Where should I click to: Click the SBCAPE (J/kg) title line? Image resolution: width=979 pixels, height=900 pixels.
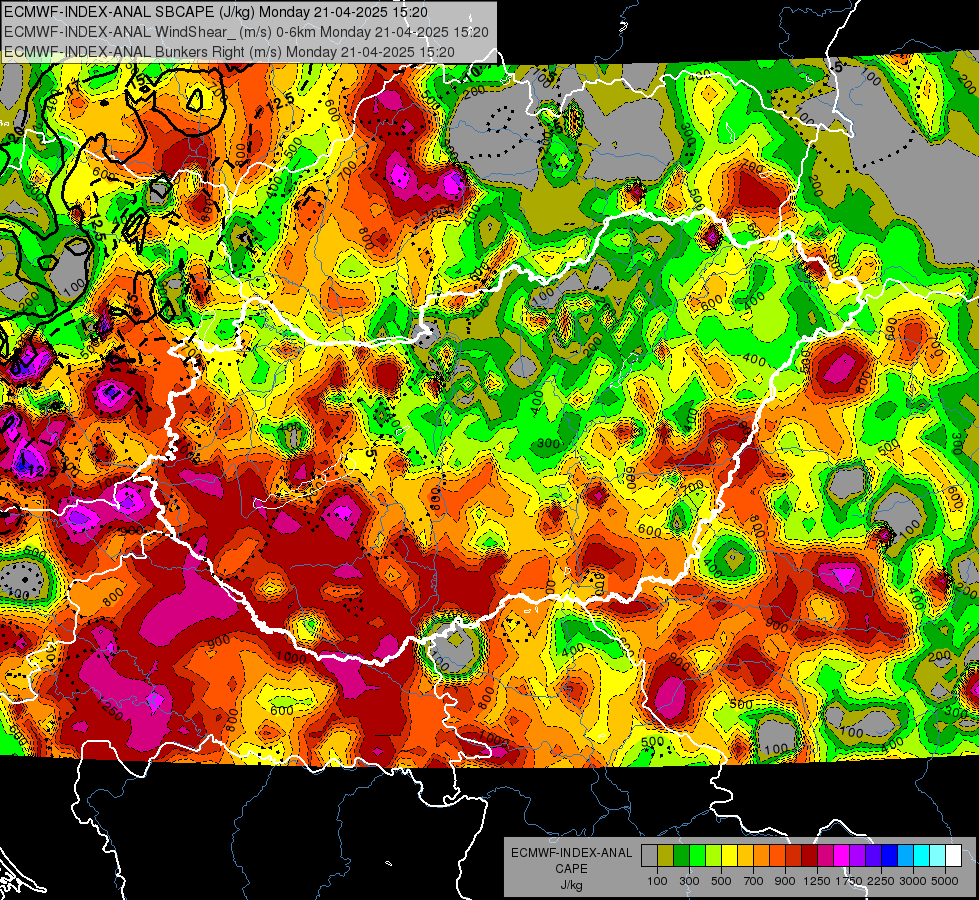pos(216,12)
